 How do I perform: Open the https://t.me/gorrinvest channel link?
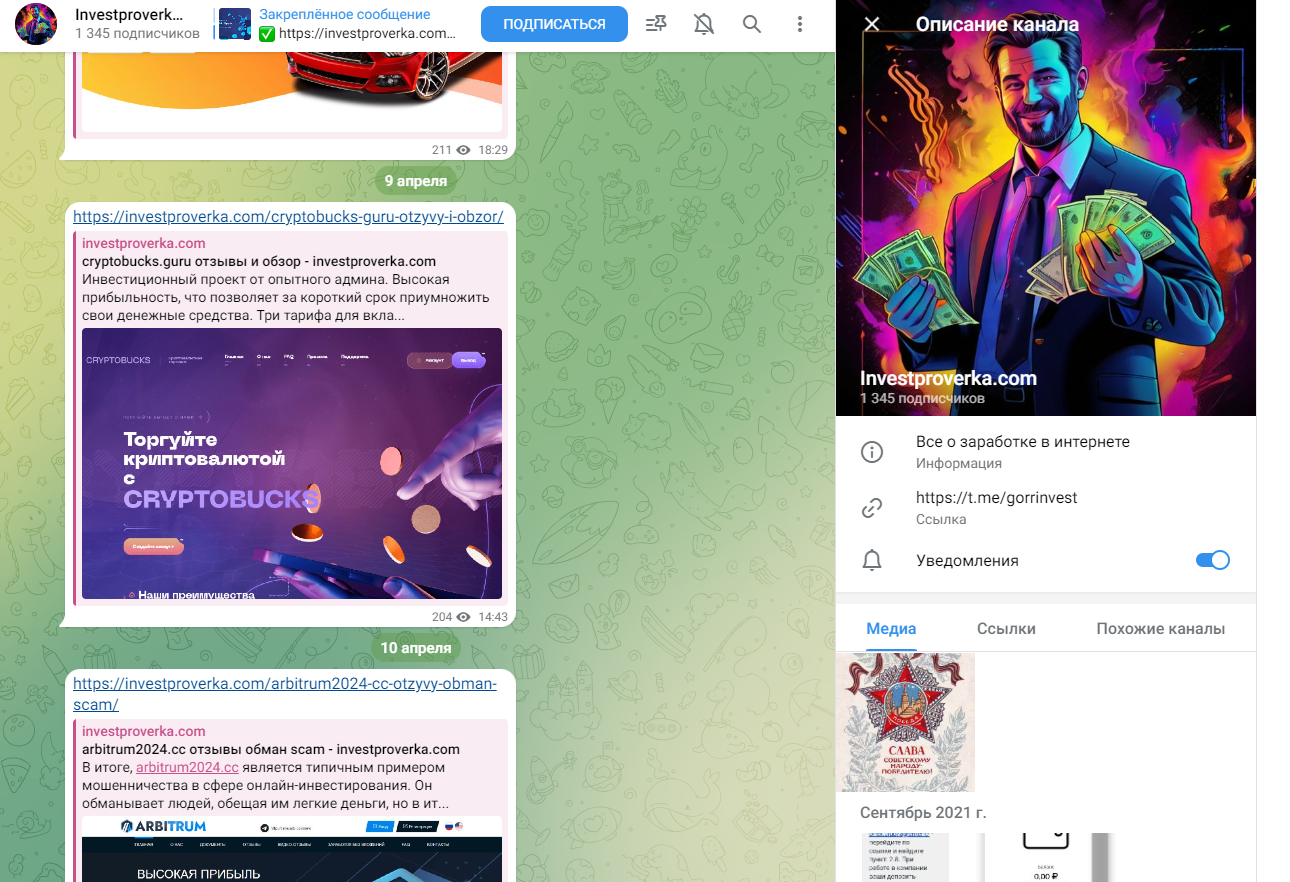coord(996,498)
